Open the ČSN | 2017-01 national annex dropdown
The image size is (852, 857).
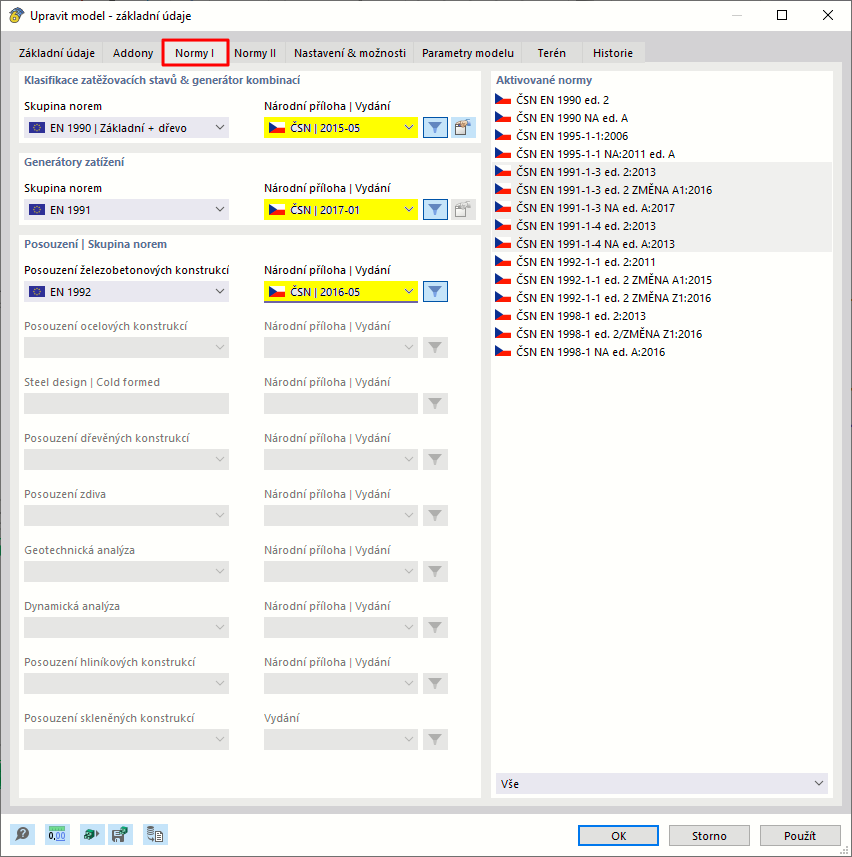coord(341,210)
